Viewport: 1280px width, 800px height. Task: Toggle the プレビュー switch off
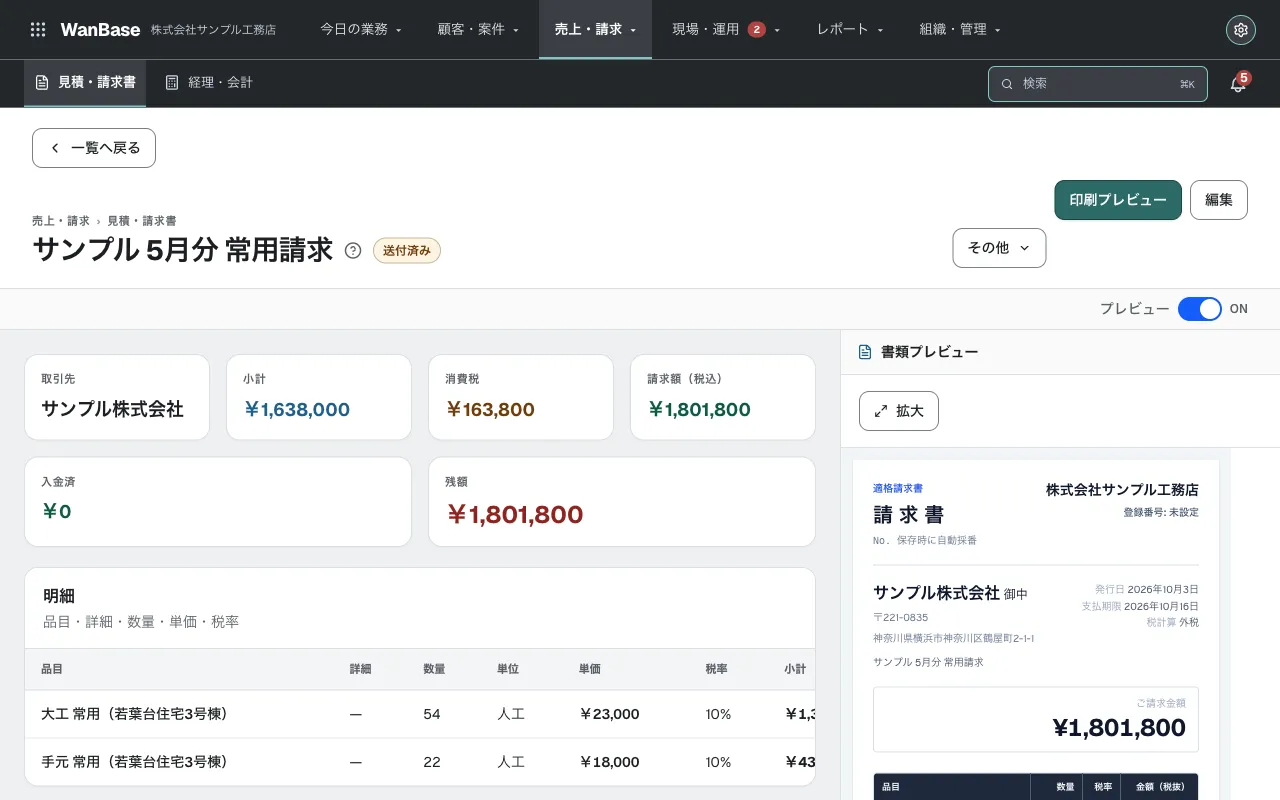1200,309
